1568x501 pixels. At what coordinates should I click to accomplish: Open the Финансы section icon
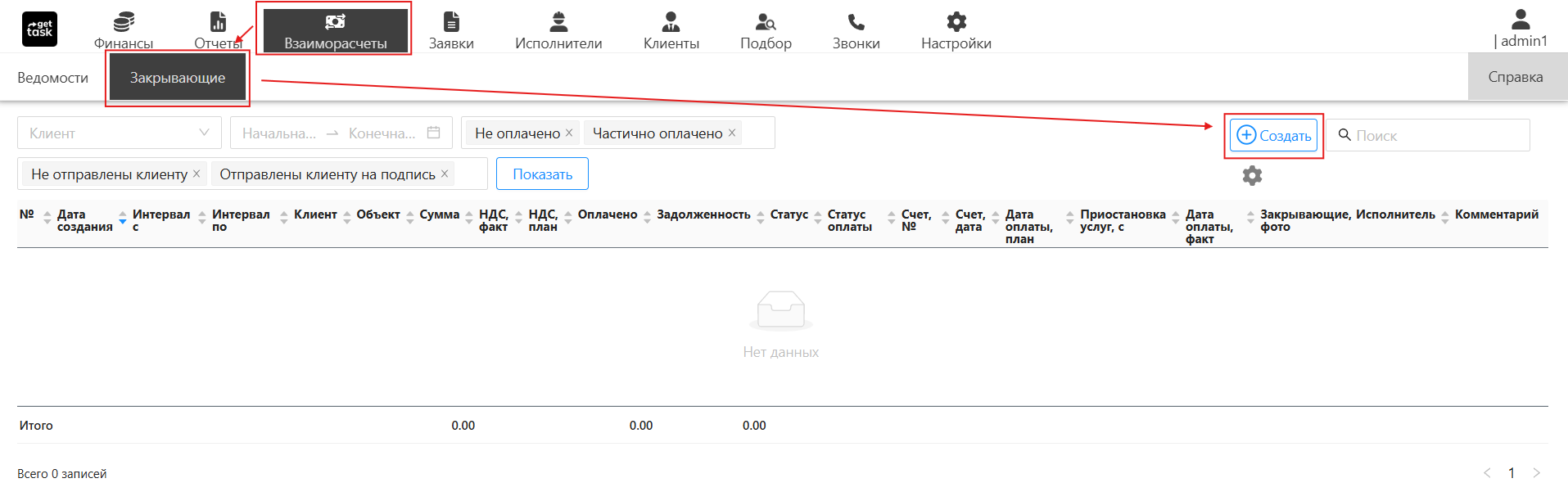pyautogui.click(x=124, y=22)
